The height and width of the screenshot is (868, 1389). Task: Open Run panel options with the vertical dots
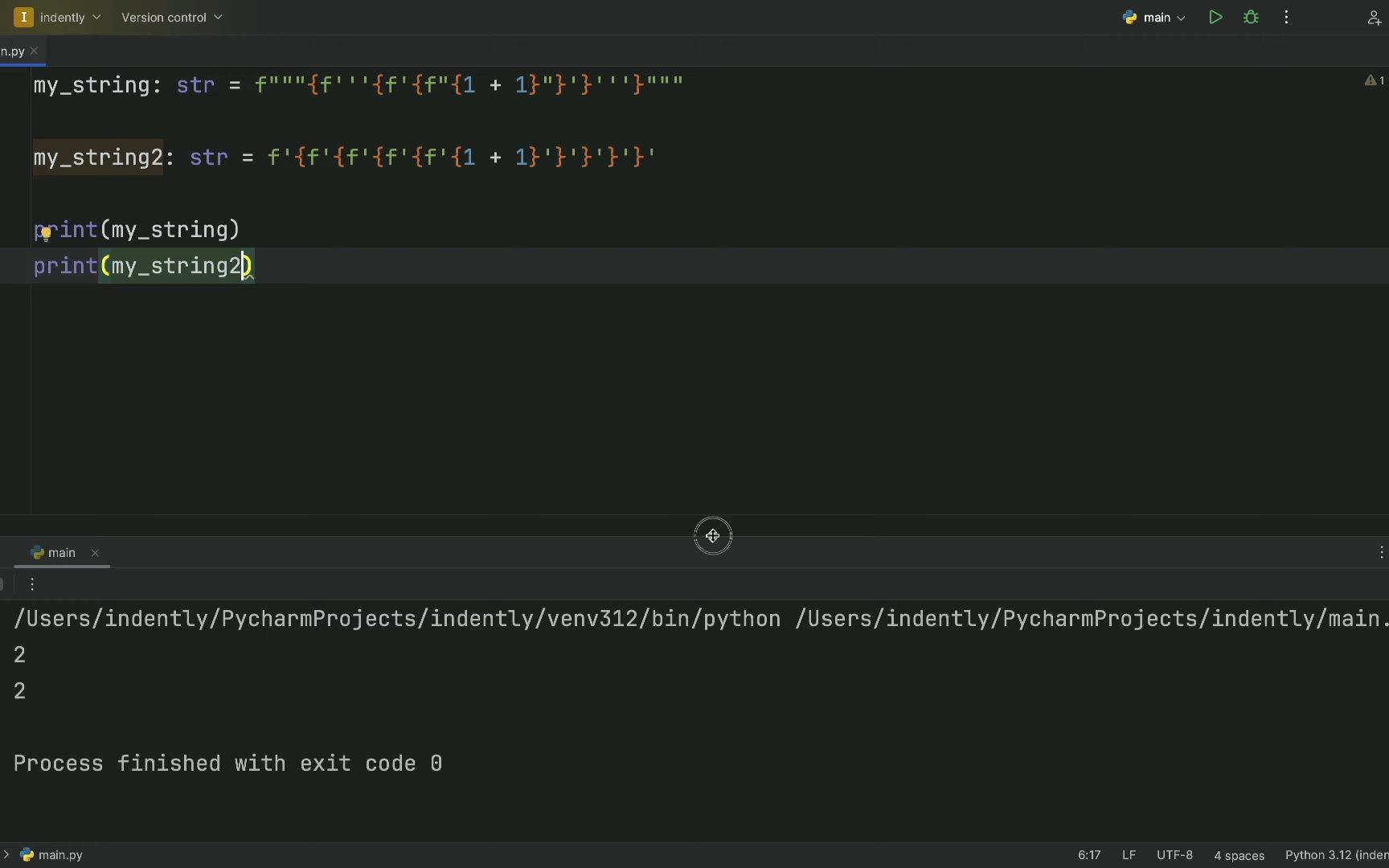coord(1381,552)
